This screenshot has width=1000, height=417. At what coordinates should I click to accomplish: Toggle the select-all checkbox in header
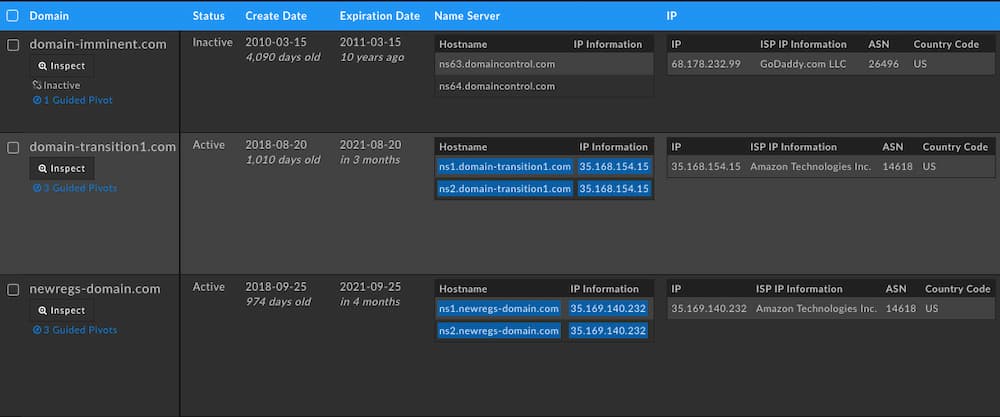point(13,16)
